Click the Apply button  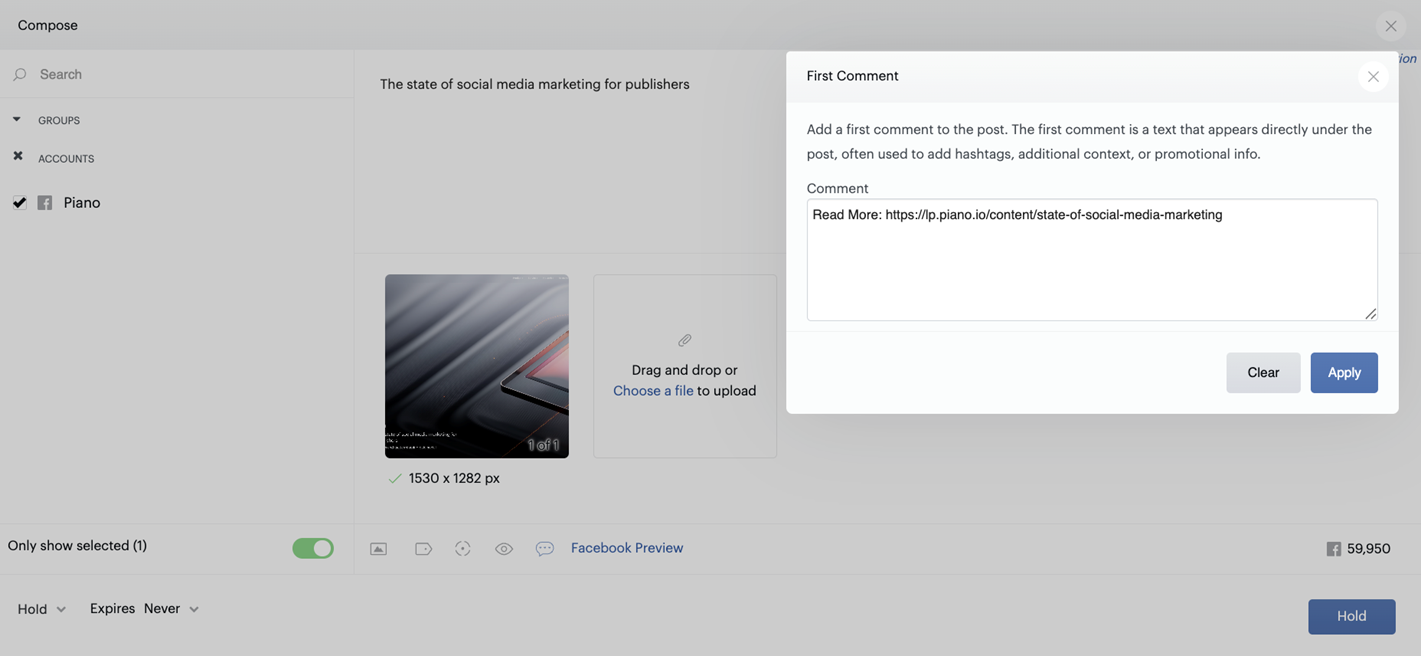click(1344, 373)
